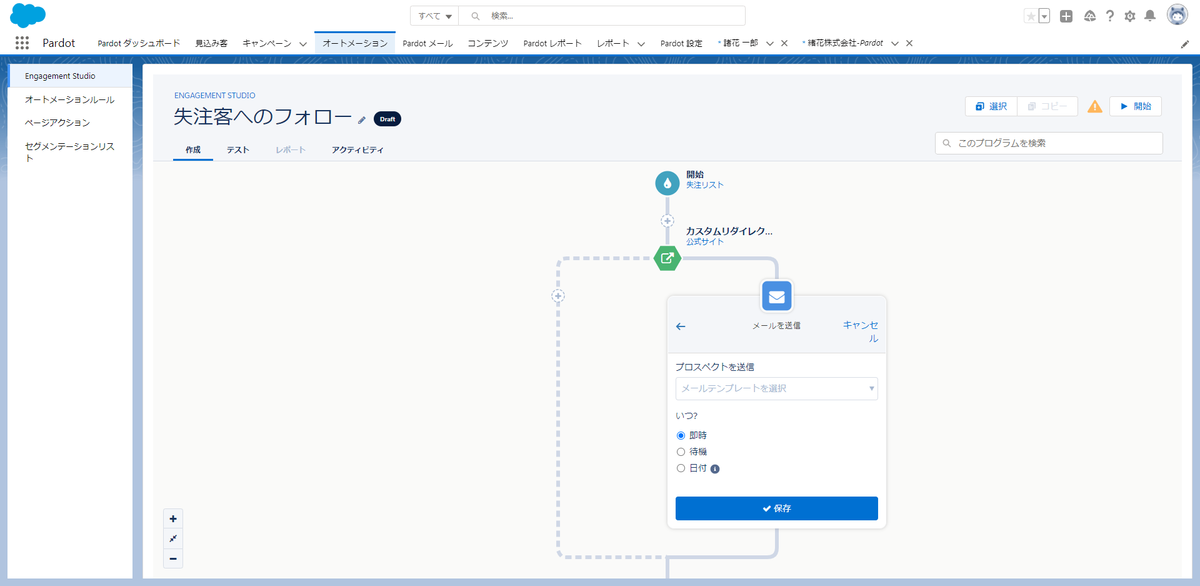Open the Pardot ダッシュボード tab
Image resolution: width=1200 pixels, height=586 pixels.
coord(139,44)
